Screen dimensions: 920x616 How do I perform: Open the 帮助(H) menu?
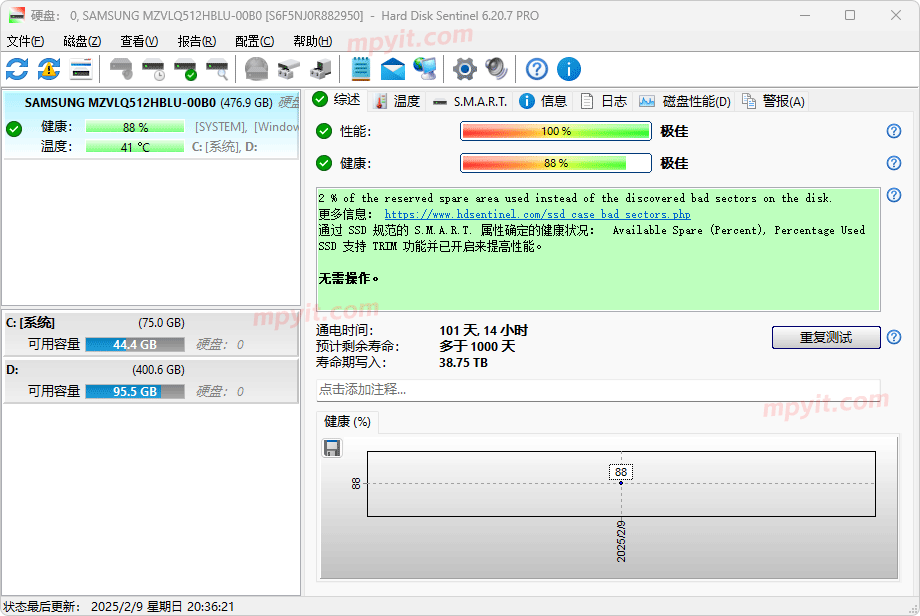(x=312, y=41)
